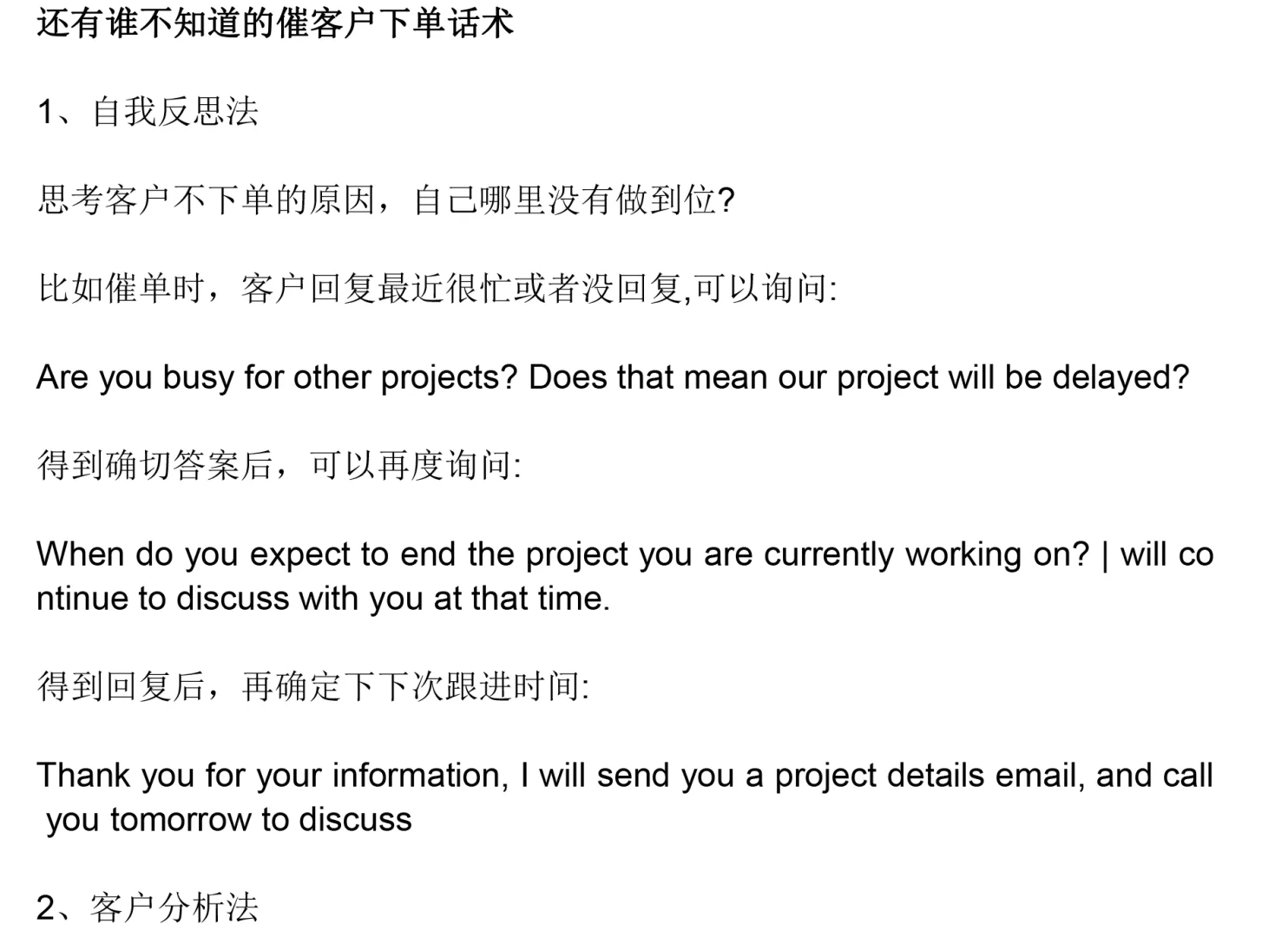This screenshot has height=937, width=1288.
Task: Click heading 1、自我反思法
Action: click(x=148, y=112)
